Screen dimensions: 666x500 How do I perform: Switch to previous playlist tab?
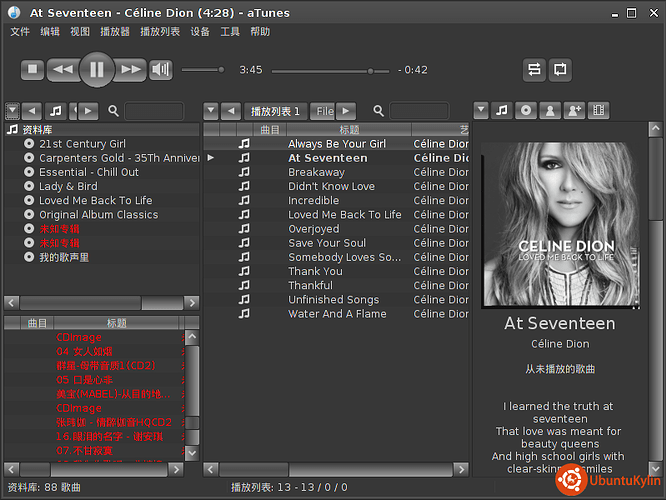click(x=231, y=111)
